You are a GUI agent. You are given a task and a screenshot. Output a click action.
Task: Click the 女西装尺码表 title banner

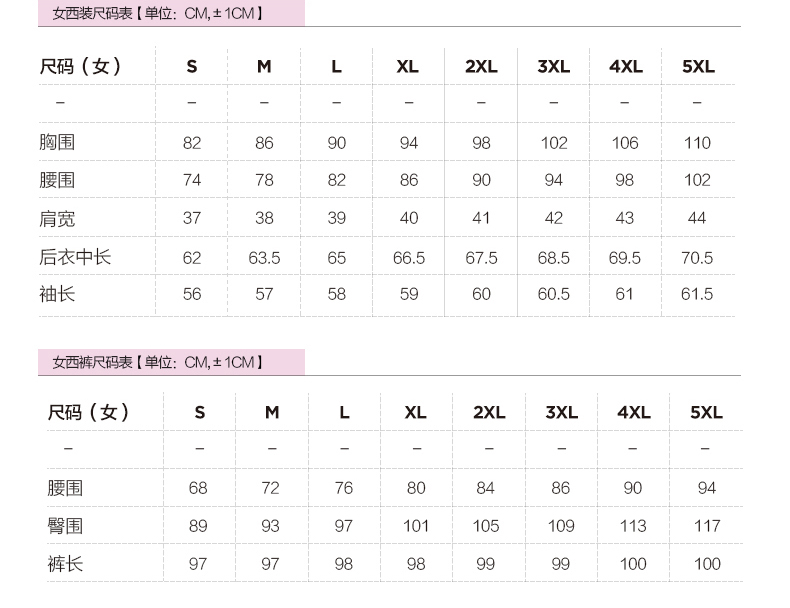(158, 13)
